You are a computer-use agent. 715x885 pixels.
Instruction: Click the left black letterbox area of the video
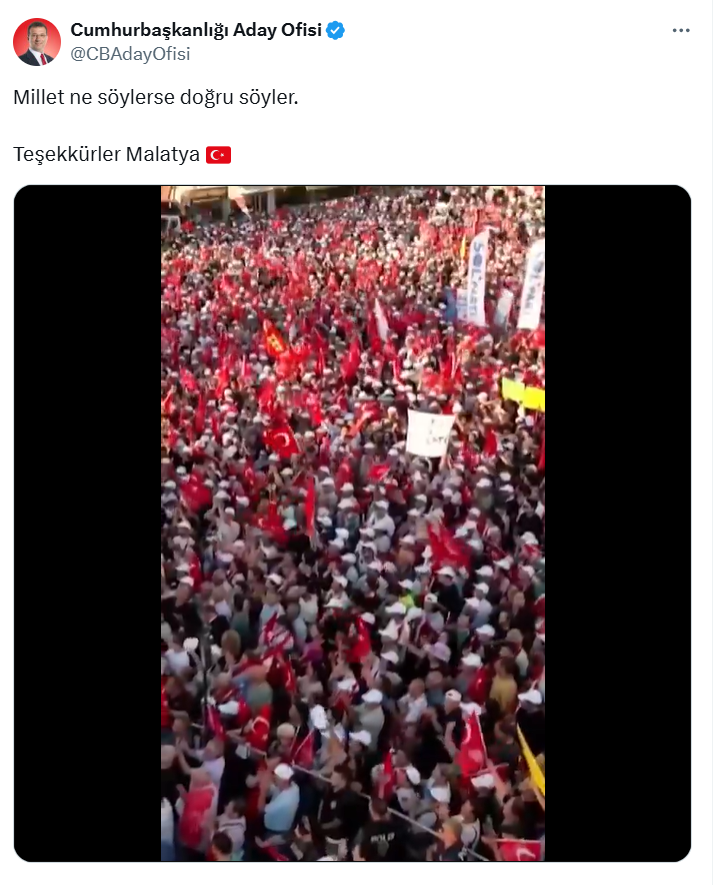87,523
